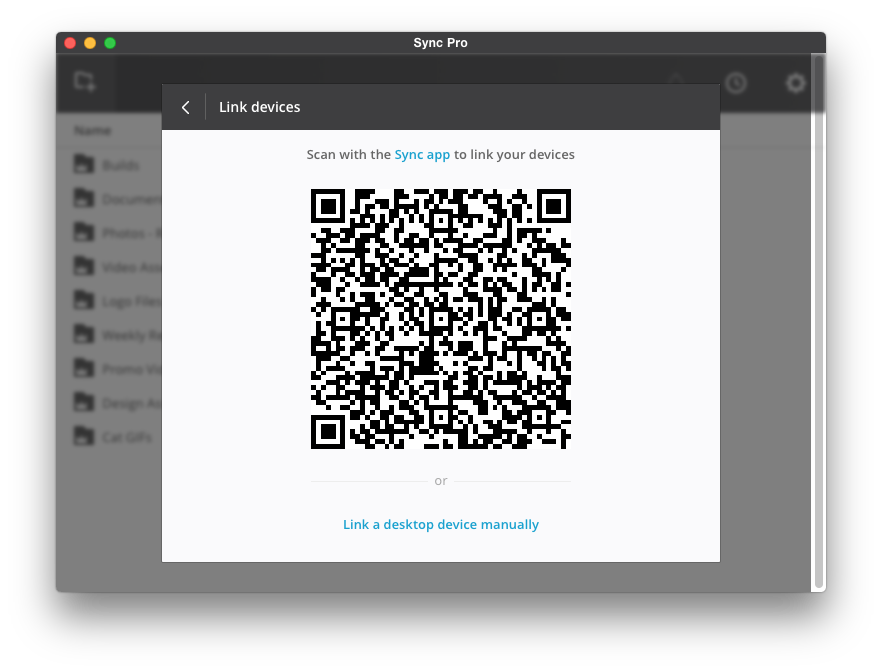882x672 pixels.
Task: Maximize the Sync Pro window with green button
Action: pyautogui.click(x=110, y=43)
